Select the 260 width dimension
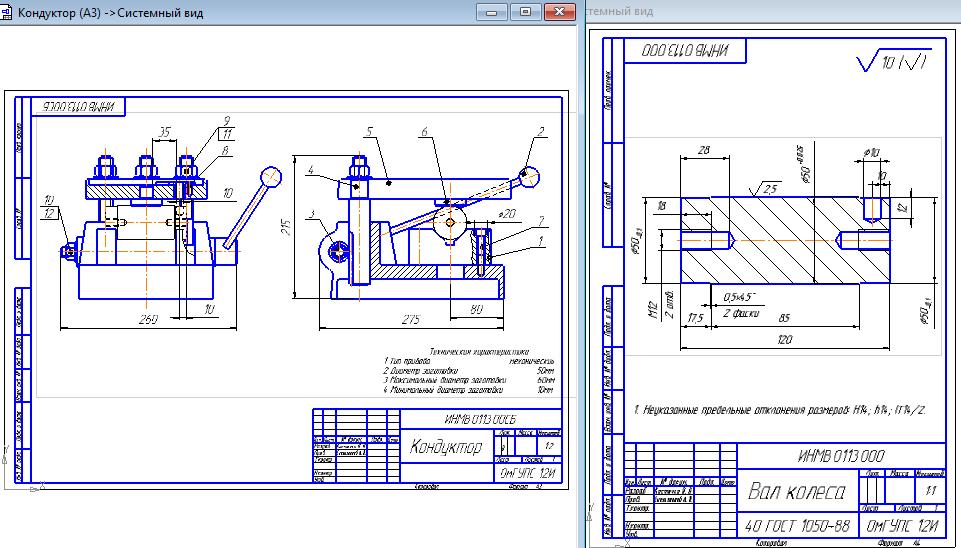 coord(148,319)
